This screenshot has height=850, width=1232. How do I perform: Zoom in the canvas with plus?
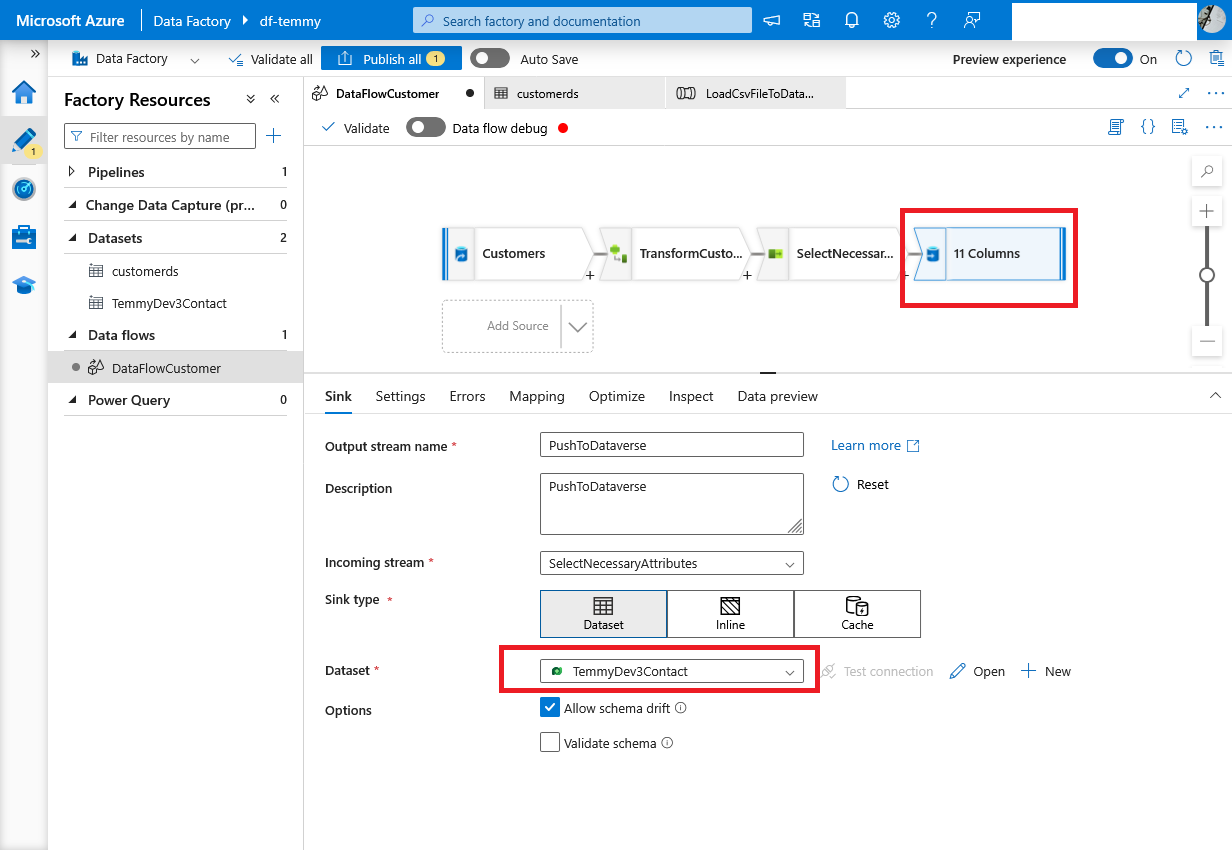[x=1207, y=211]
